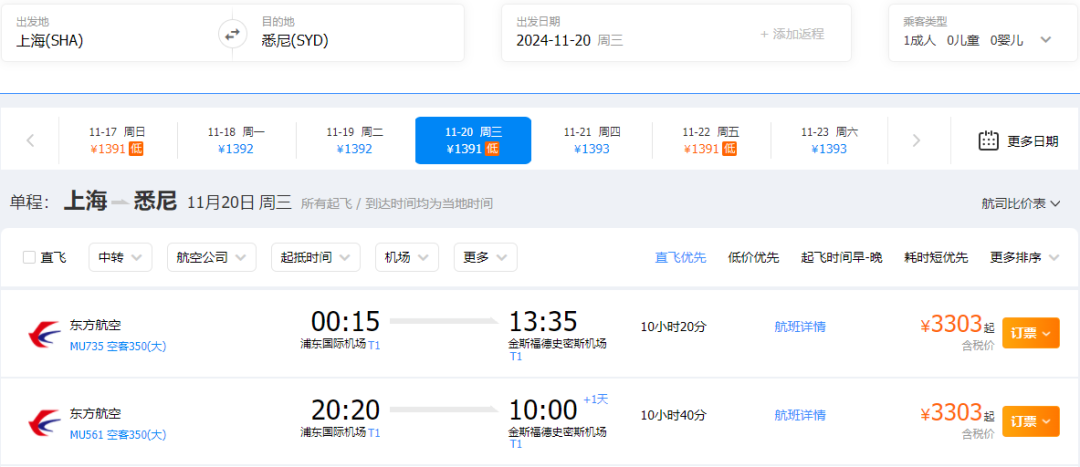Sort by 低价优先 lowest price
The image size is (1080, 467).
753,257
